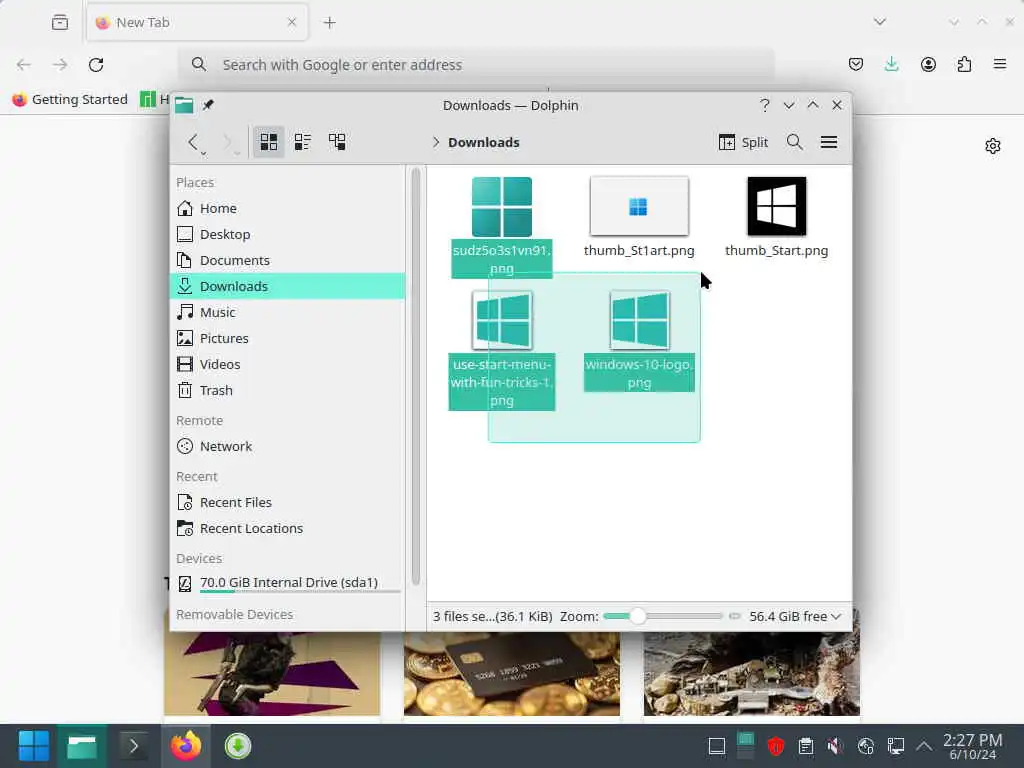Select use-start-menu-with-fun-tricks-1.png file

point(502,351)
